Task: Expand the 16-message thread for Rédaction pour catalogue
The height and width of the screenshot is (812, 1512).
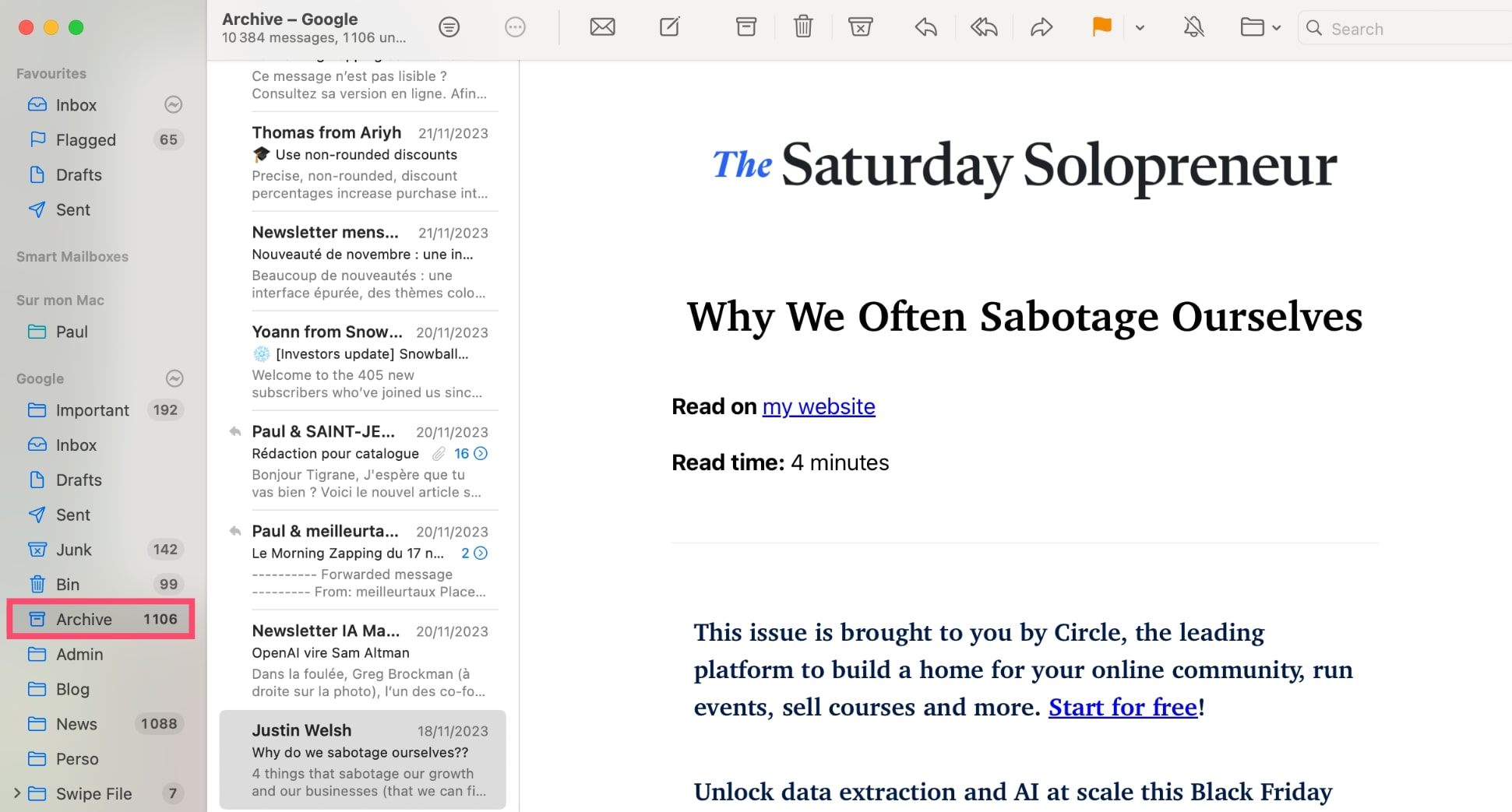Action: tap(471, 453)
